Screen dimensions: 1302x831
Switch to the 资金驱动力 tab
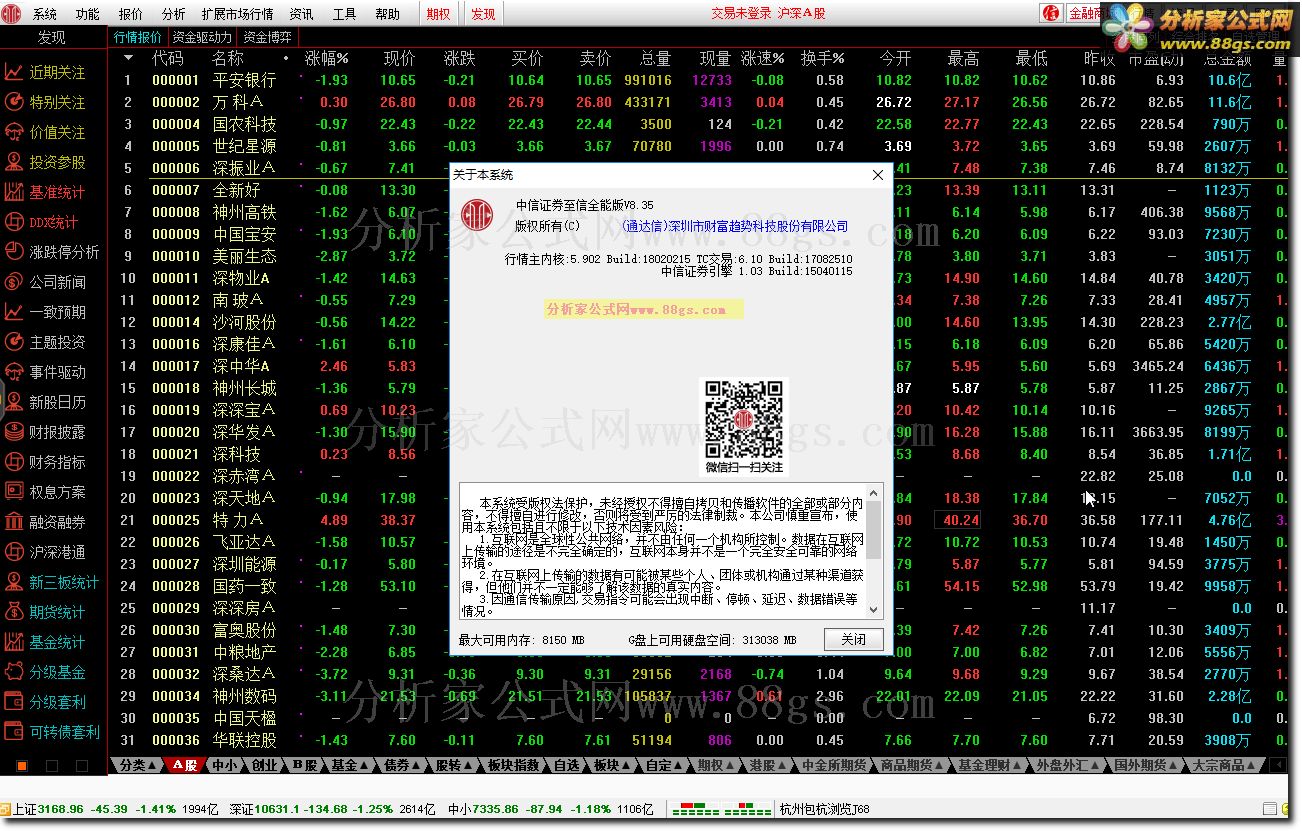point(202,37)
